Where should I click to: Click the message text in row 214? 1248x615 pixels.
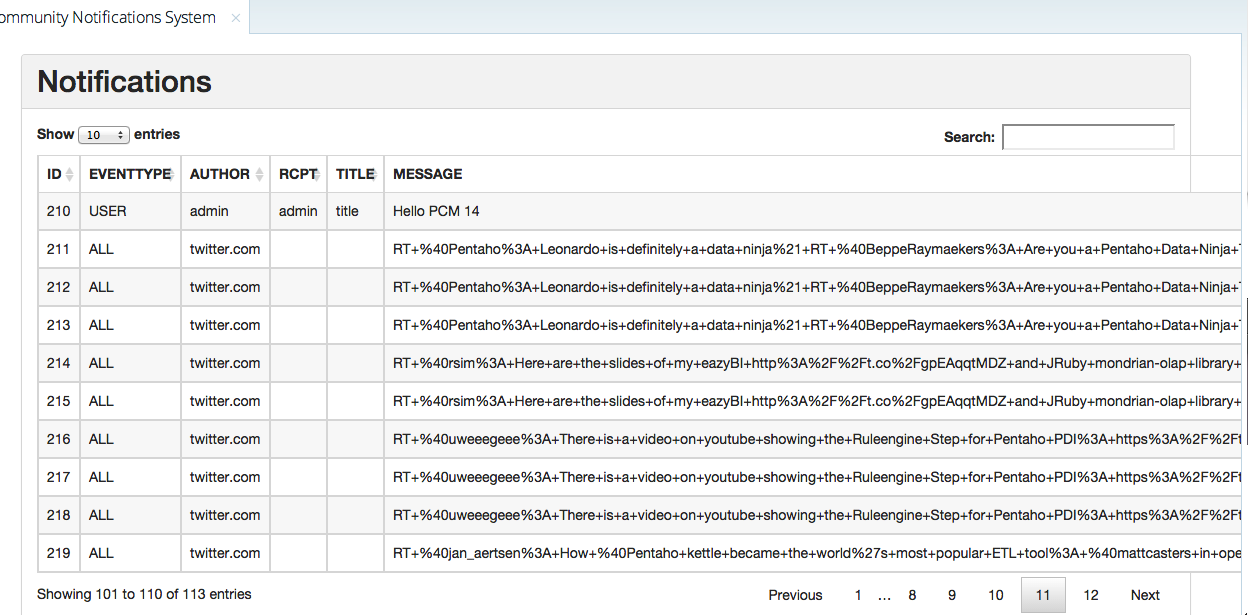click(x=818, y=363)
